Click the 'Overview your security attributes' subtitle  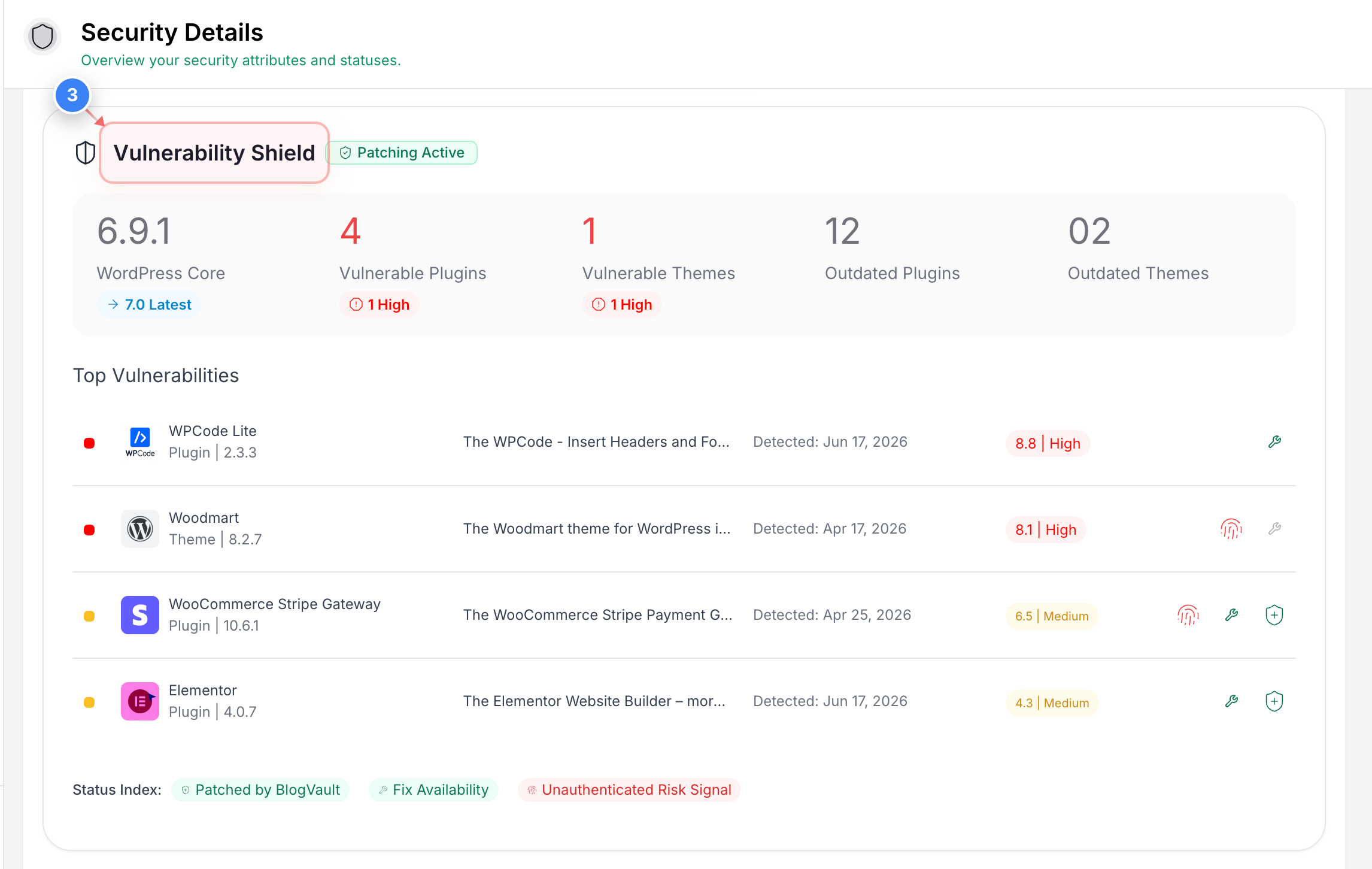[x=241, y=60]
